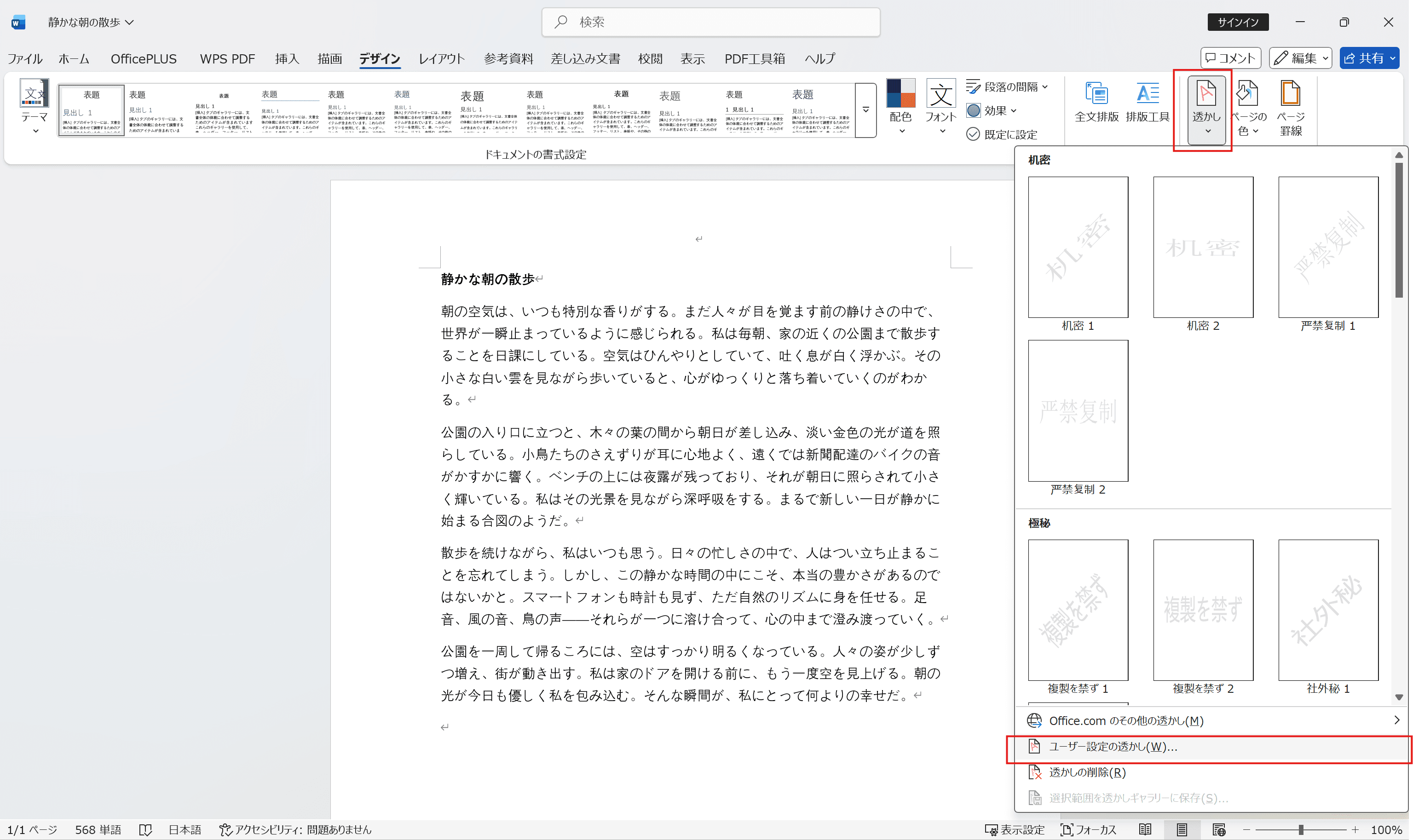Open the 配色 dropdown
The width and height of the screenshot is (1413, 840).
coord(901,110)
